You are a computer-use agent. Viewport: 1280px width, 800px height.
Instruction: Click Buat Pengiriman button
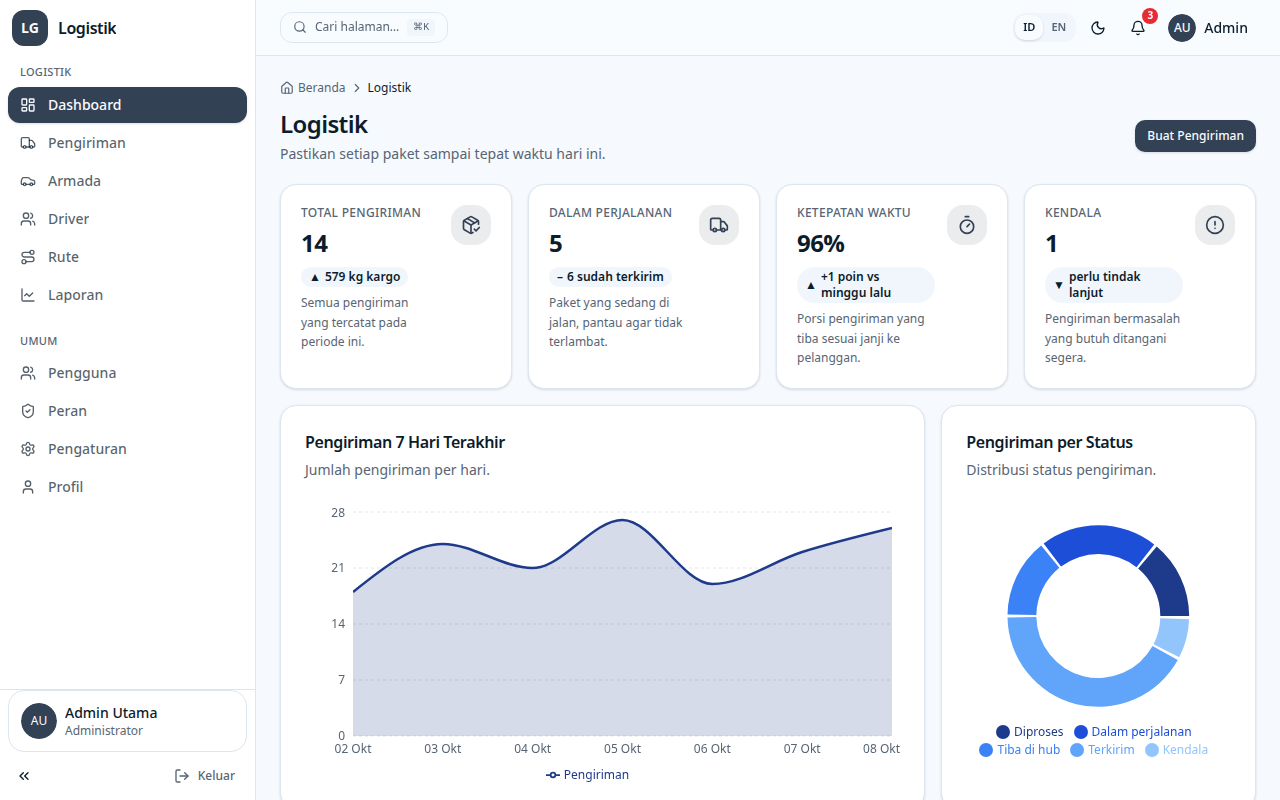pyautogui.click(x=1195, y=136)
